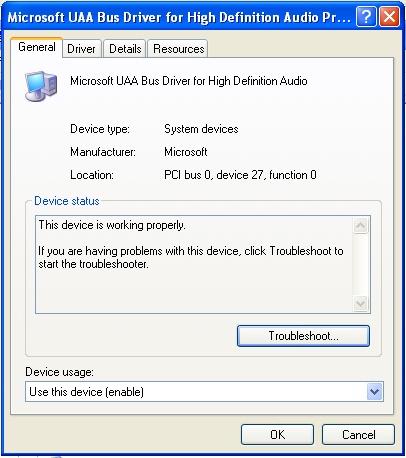The image size is (406, 458).
Task: Dismiss dialog with the Cancel button
Action: tap(358, 435)
